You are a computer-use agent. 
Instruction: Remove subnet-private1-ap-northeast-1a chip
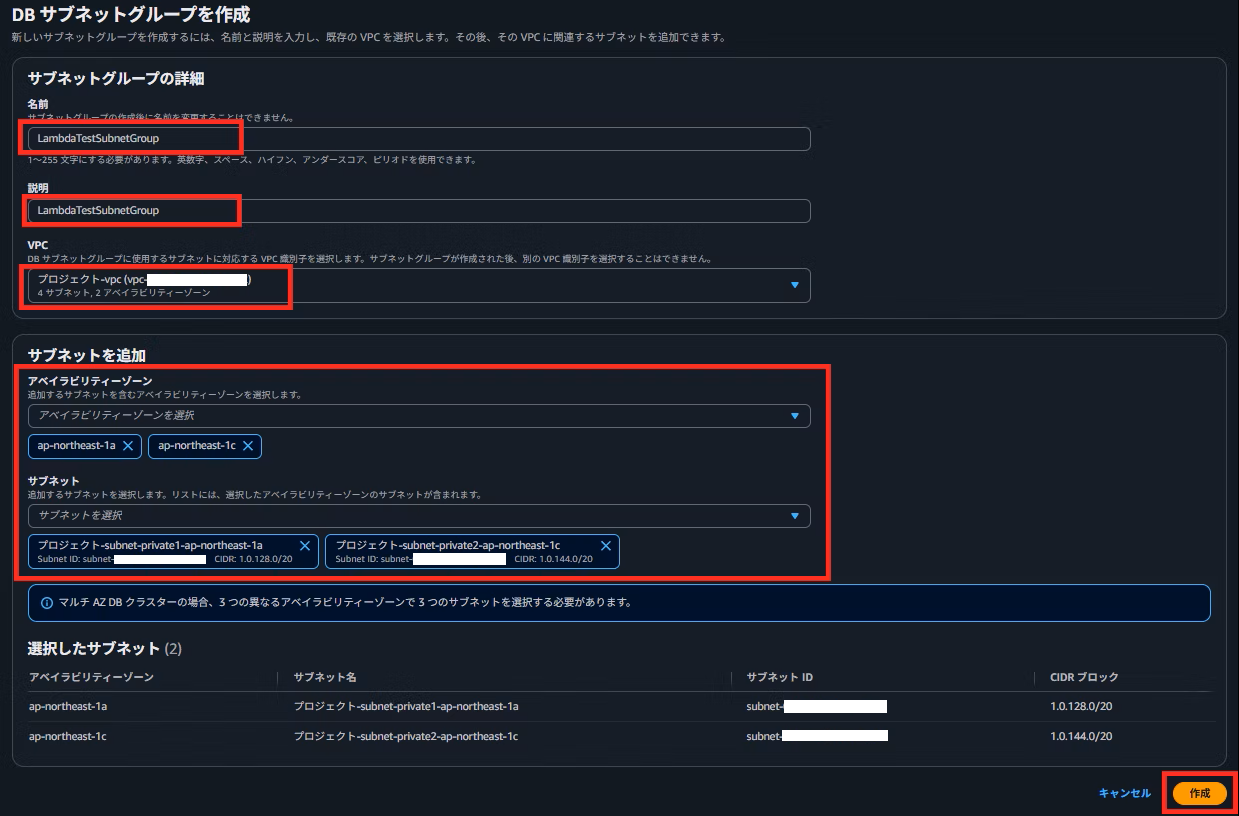click(305, 546)
